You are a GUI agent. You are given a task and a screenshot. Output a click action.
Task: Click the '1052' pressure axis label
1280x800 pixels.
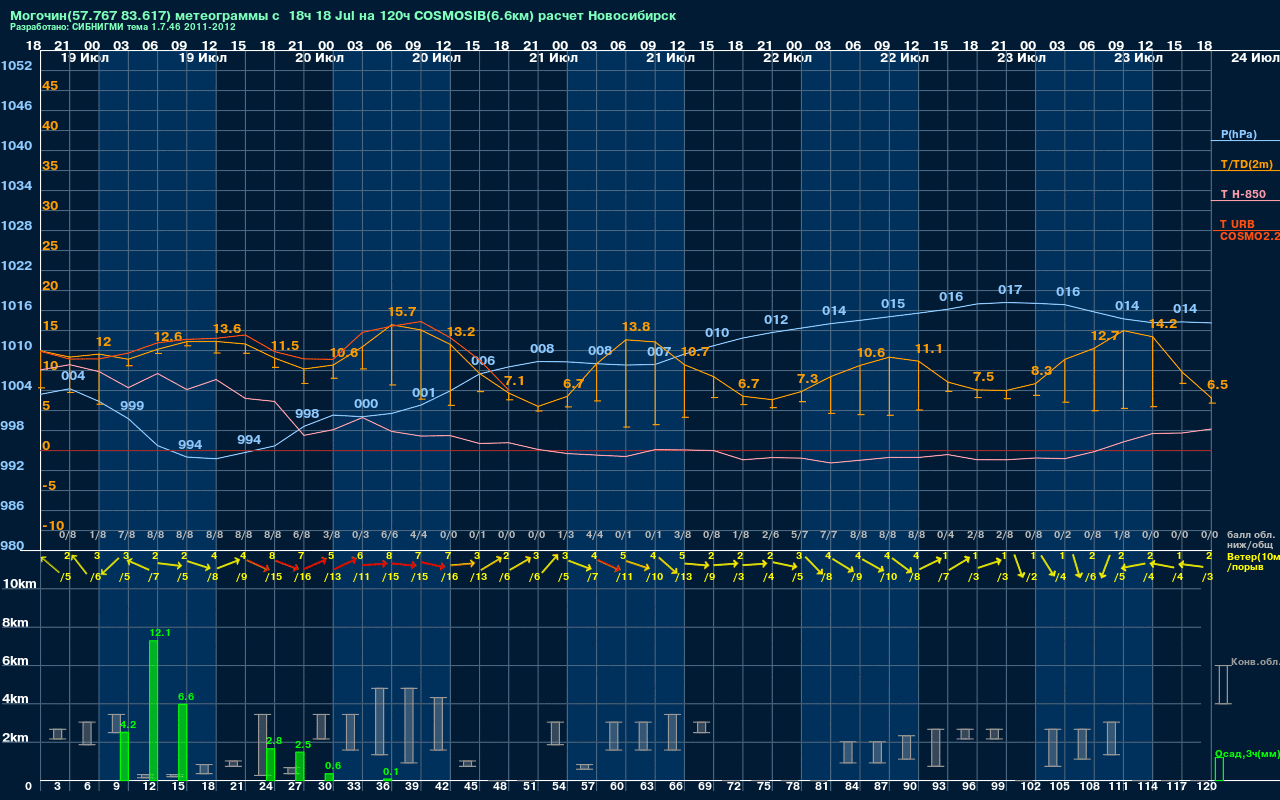tap(16, 66)
